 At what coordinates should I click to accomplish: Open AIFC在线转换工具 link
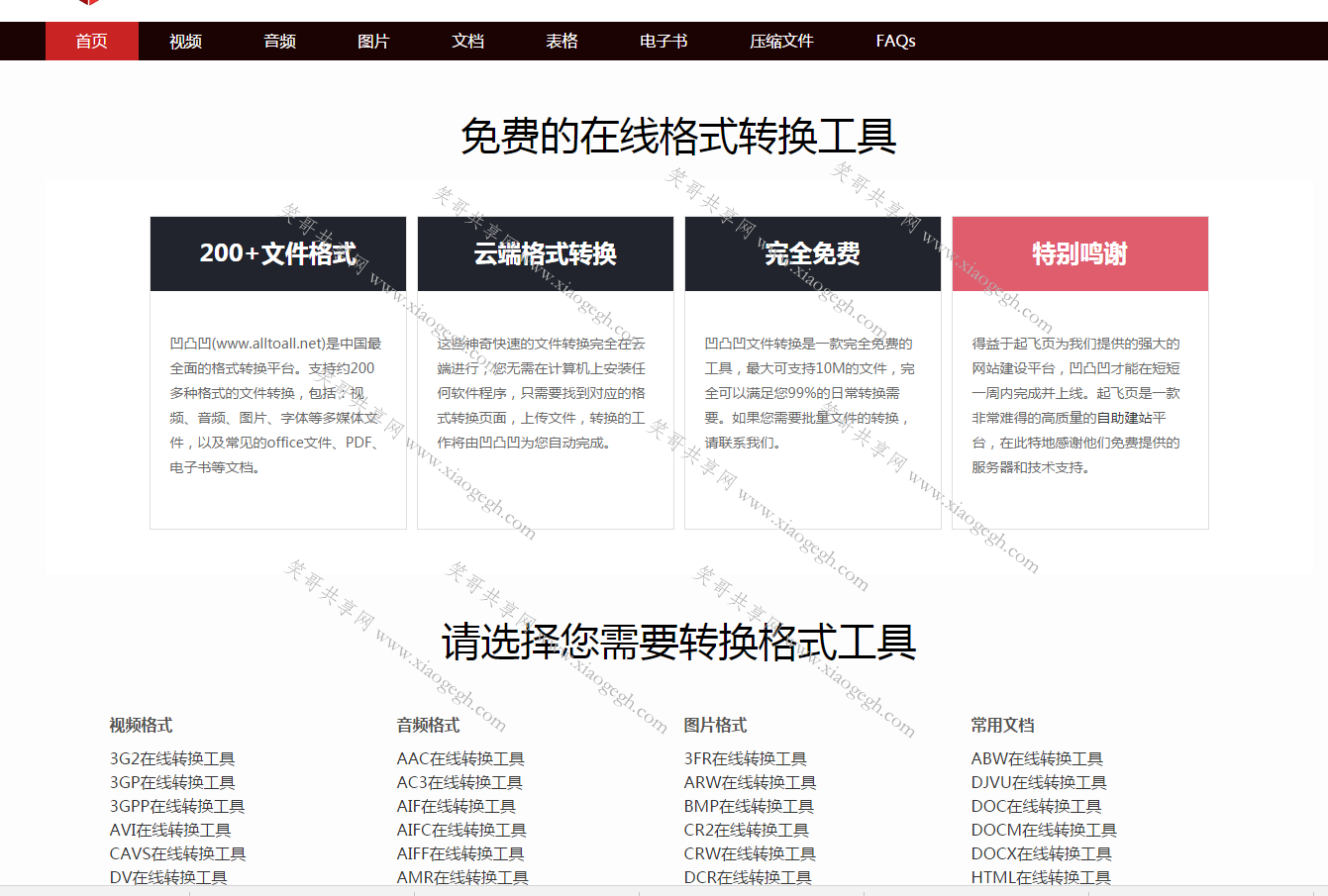[x=461, y=830]
